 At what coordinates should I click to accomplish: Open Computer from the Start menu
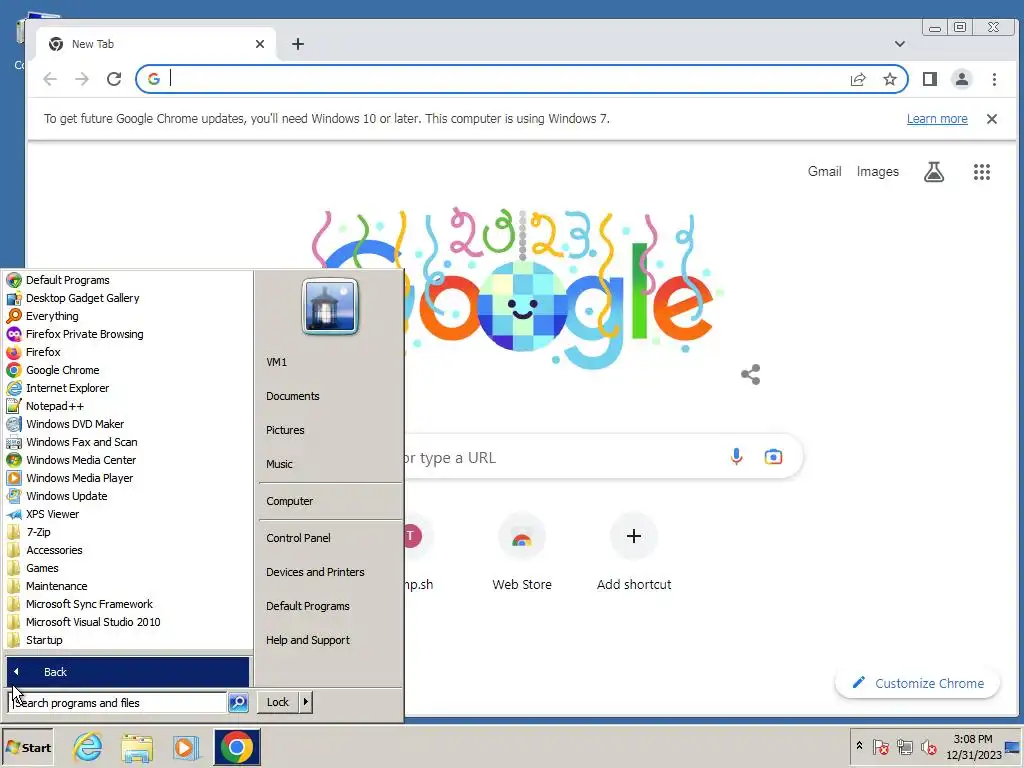(289, 501)
